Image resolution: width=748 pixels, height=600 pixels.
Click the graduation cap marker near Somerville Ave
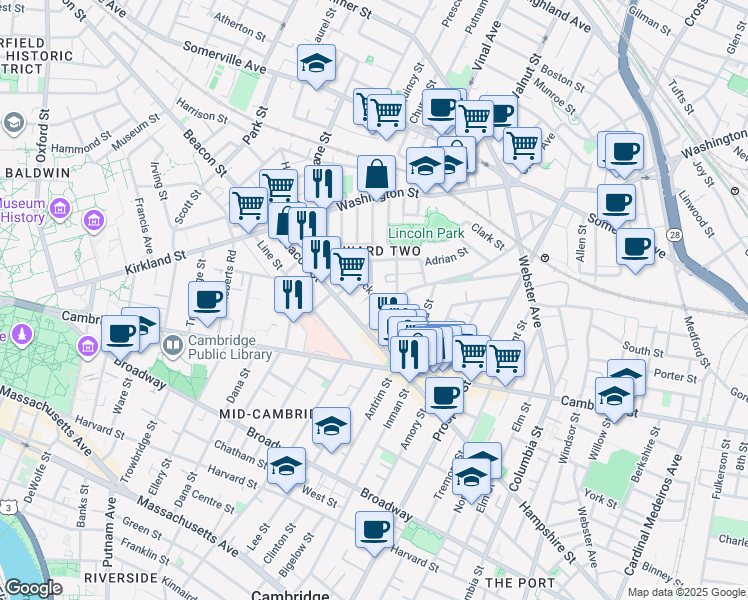point(316,65)
